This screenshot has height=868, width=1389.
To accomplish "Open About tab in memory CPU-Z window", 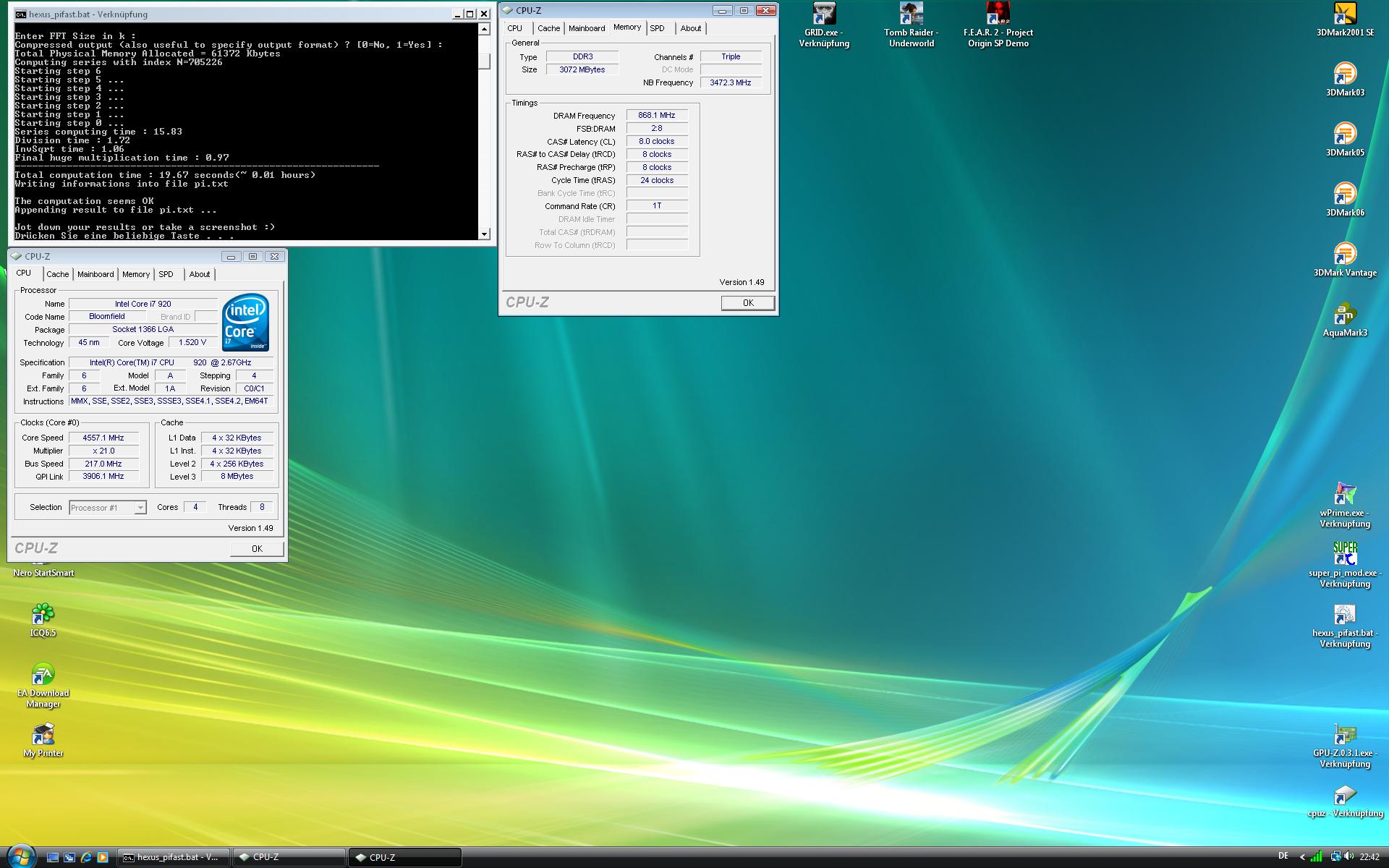I will tap(691, 28).
